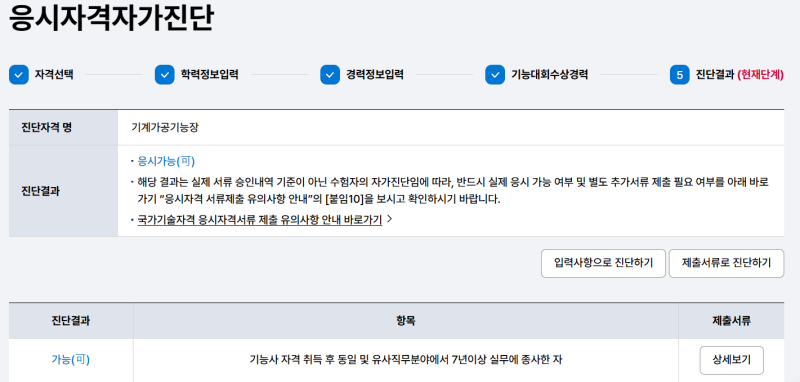Click the step 5 number badge
800x382 pixels.
(680, 75)
